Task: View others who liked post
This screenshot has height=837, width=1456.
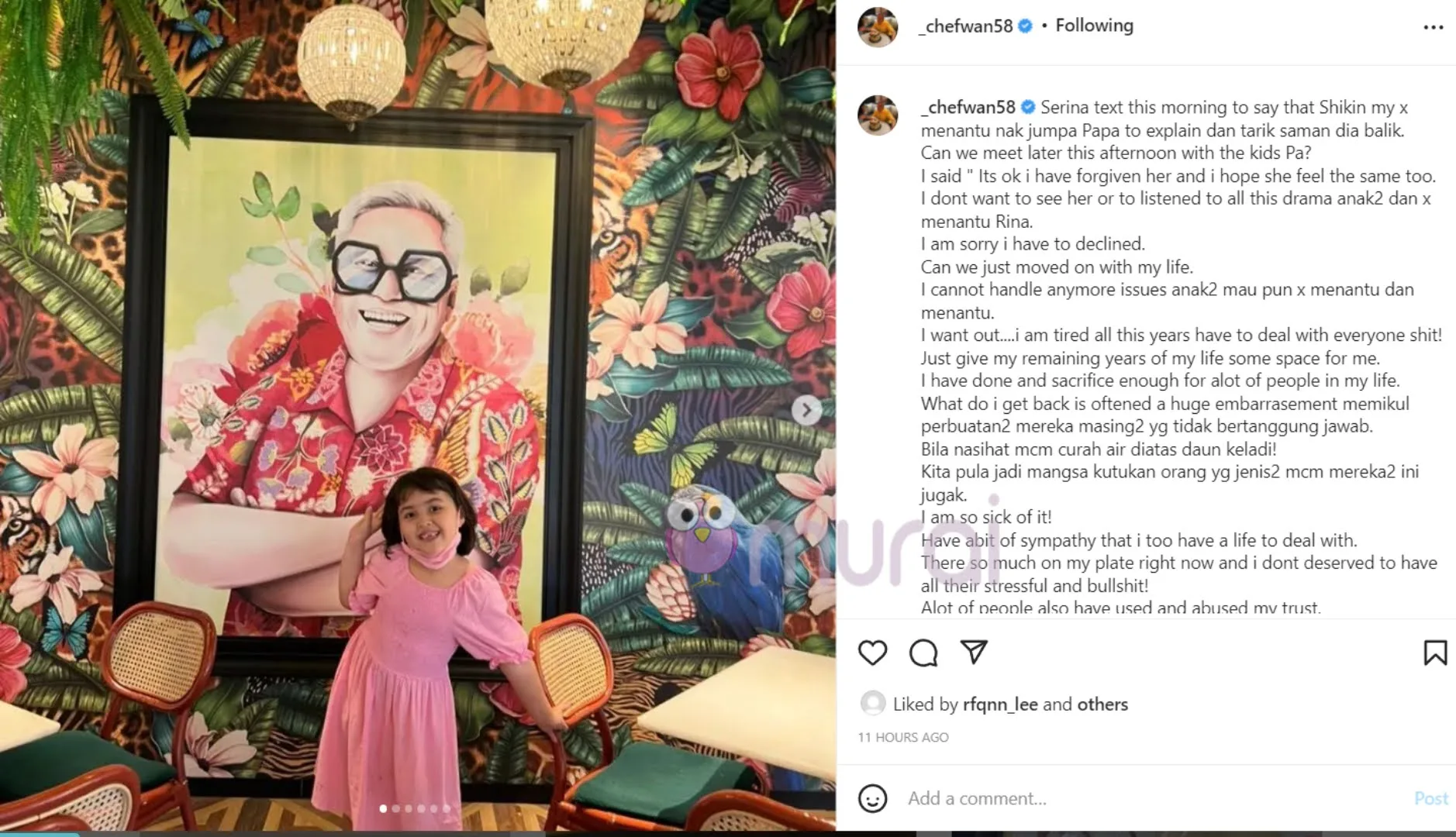Action: (x=1102, y=704)
